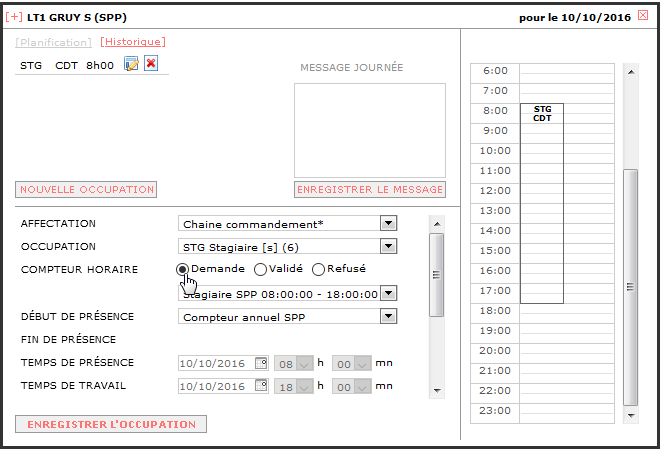Switch to the Planification tab
Viewport: 661px width, 450px height.
pos(54,42)
